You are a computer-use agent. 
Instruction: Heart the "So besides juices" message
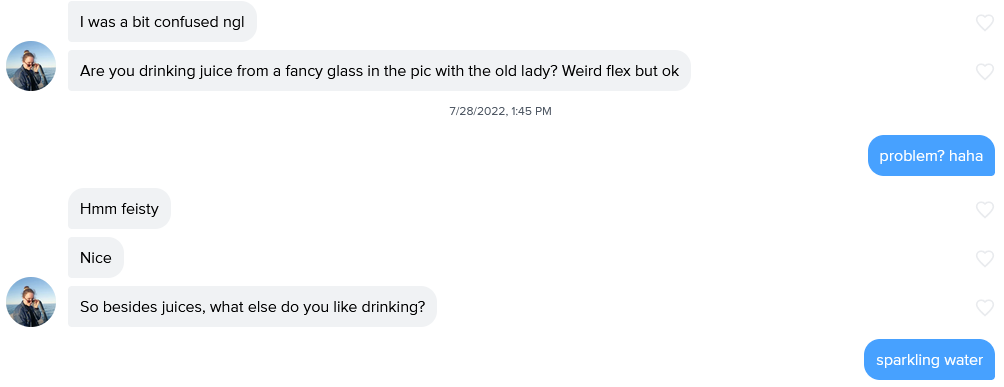984,307
